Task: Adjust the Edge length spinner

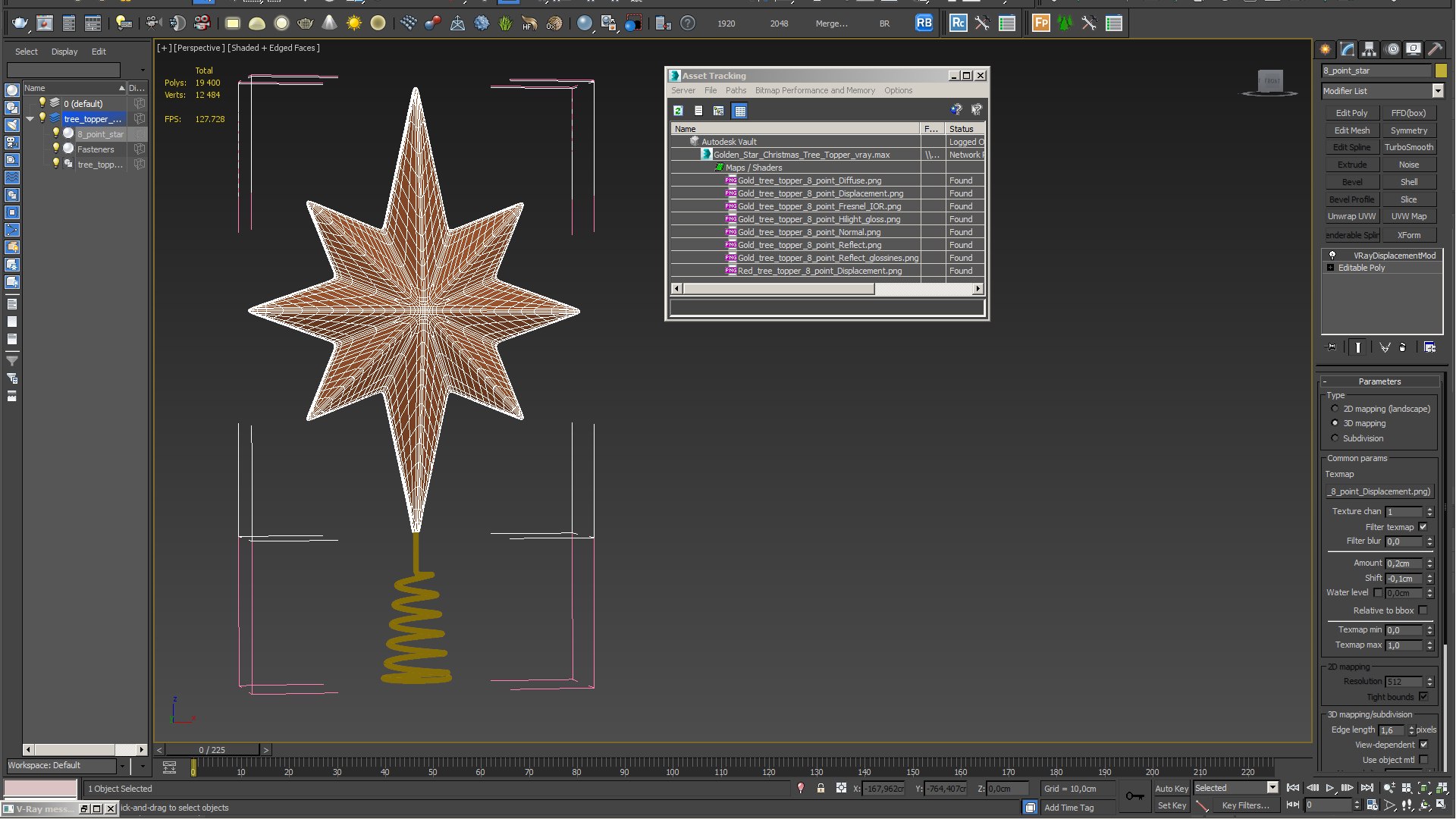Action: click(x=1411, y=730)
